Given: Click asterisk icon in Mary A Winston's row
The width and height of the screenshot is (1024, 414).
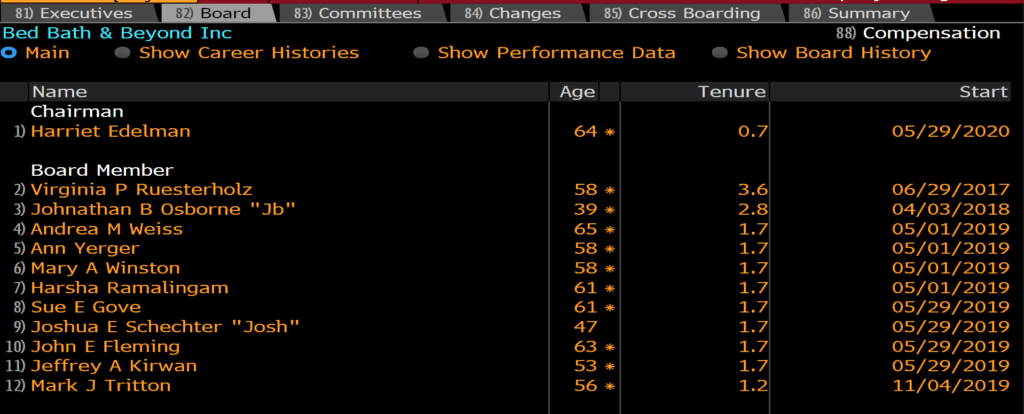Looking at the screenshot, I should tap(610, 269).
